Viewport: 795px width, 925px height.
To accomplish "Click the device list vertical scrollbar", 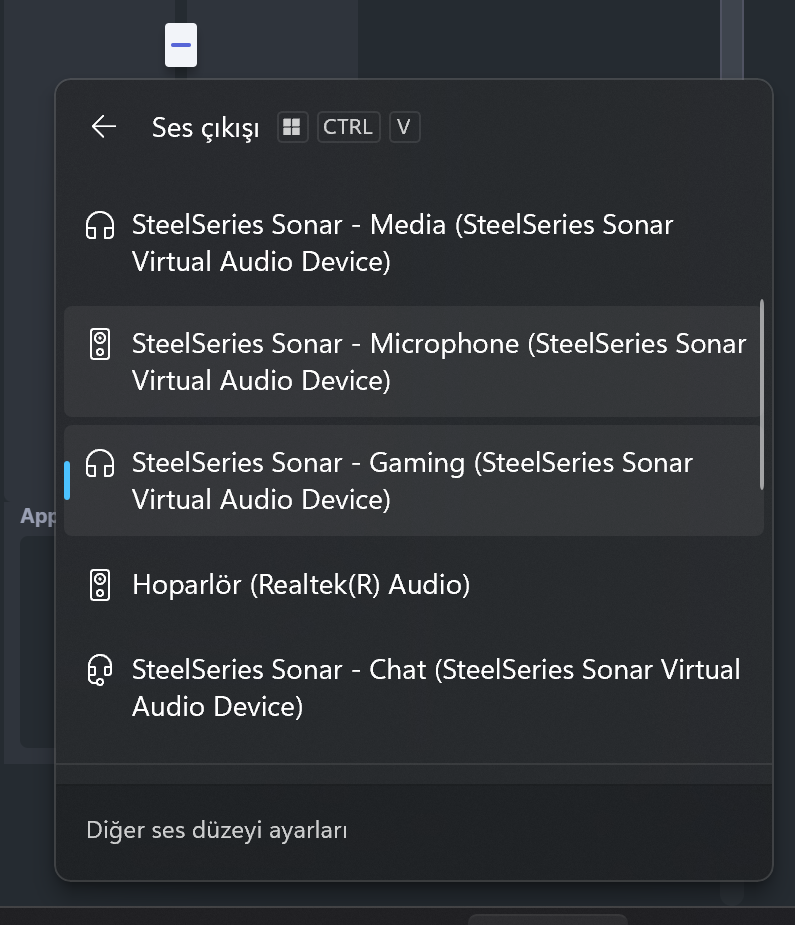I will [x=762, y=395].
